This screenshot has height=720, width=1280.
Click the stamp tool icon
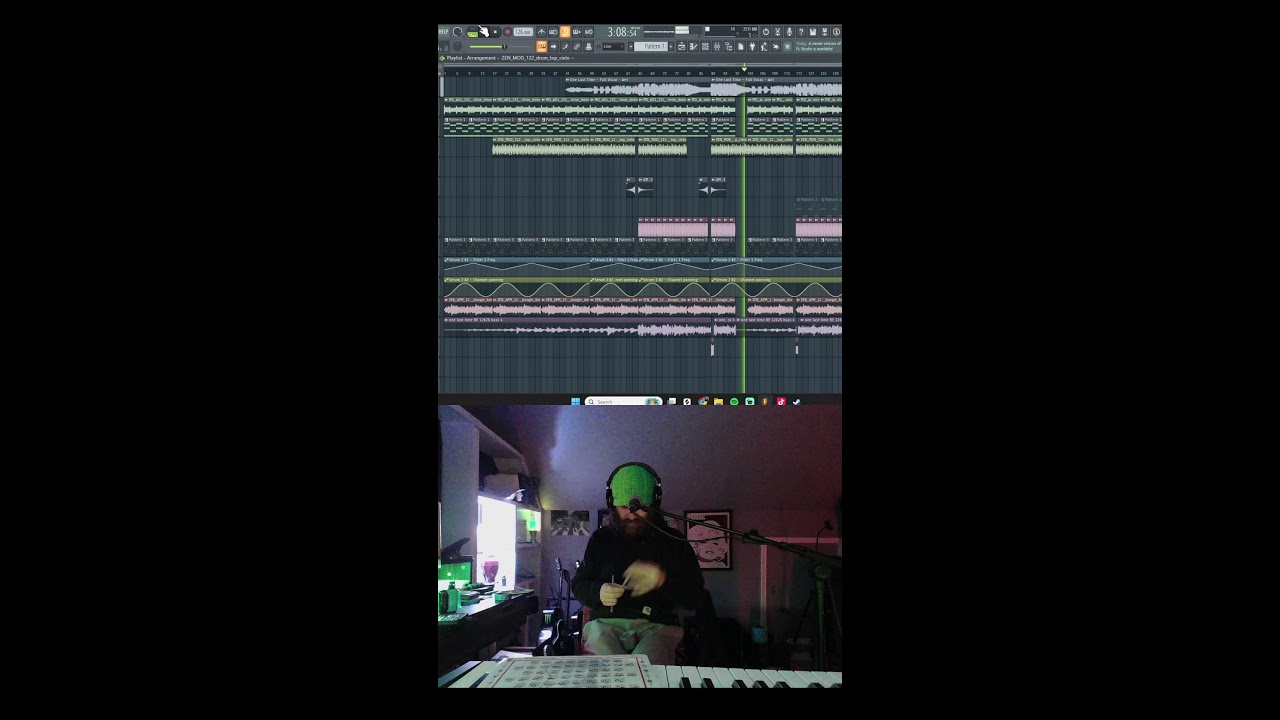pos(588,46)
